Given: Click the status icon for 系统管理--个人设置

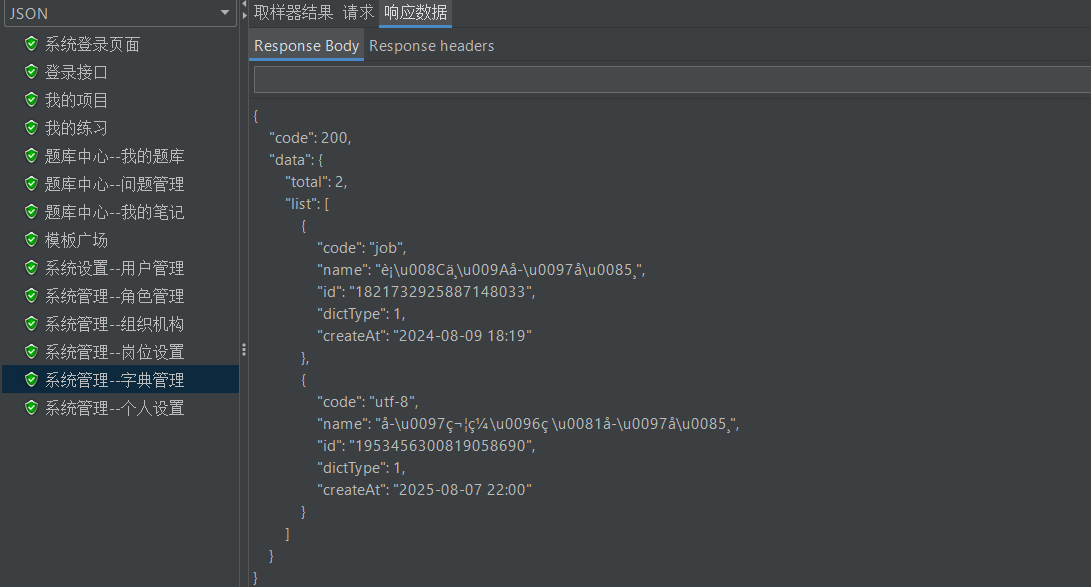Looking at the screenshot, I should tap(31, 408).
